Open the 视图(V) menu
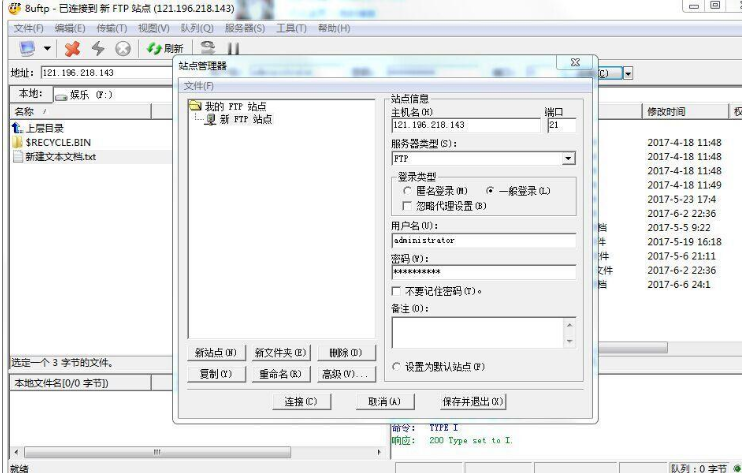This screenshot has width=744, height=473. [x=154, y=28]
